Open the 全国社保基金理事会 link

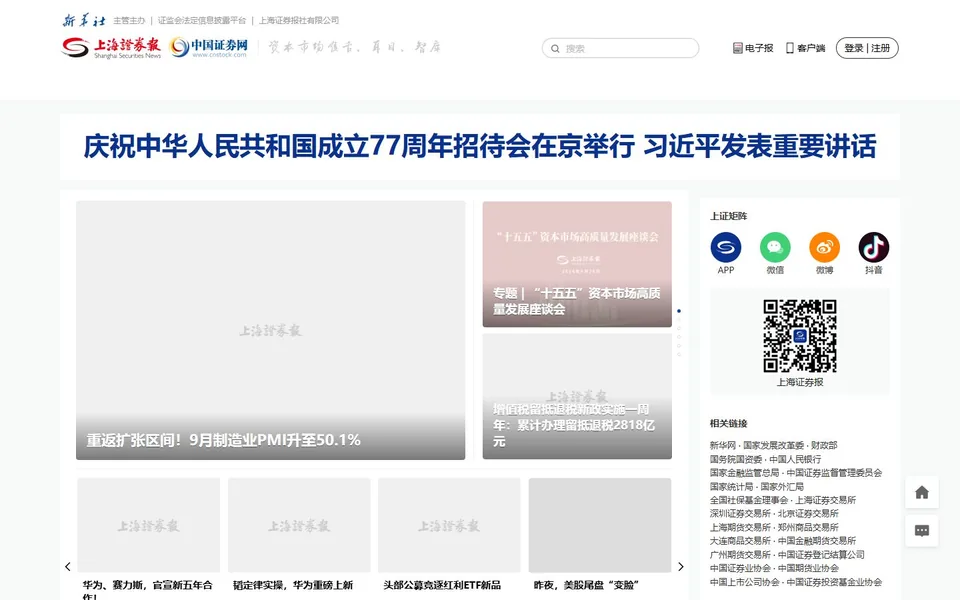(x=749, y=500)
